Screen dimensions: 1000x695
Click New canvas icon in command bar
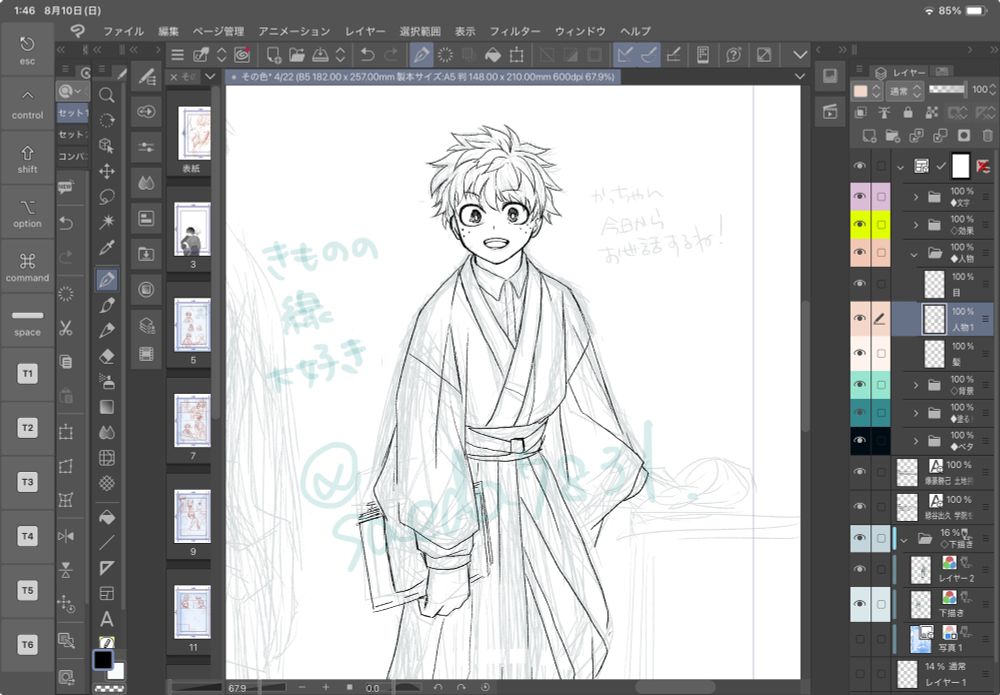(274, 55)
